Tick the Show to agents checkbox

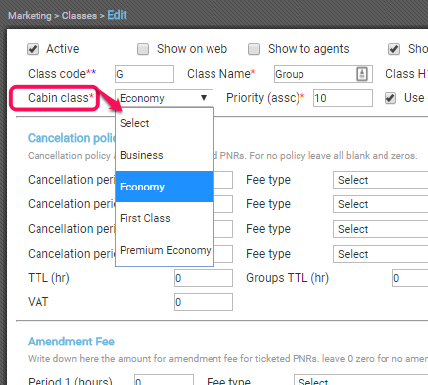(x=254, y=49)
